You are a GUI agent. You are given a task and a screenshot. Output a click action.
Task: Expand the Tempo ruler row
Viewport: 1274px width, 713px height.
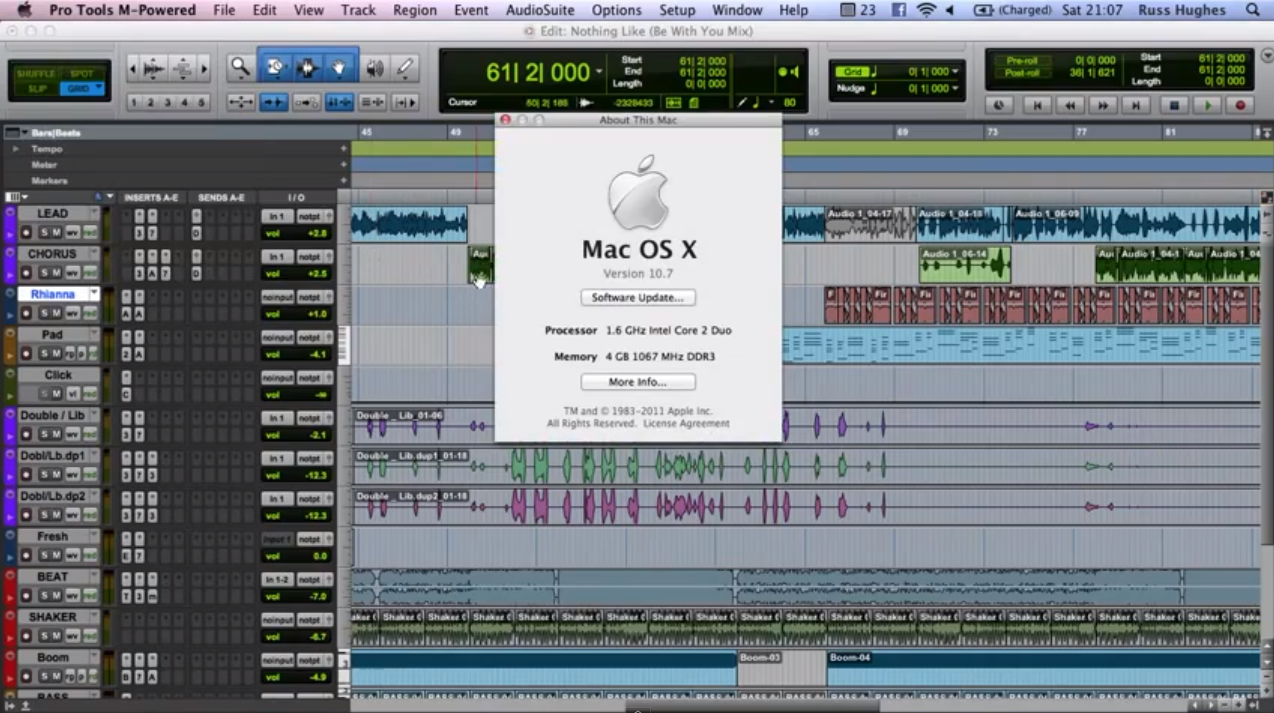point(16,148)
